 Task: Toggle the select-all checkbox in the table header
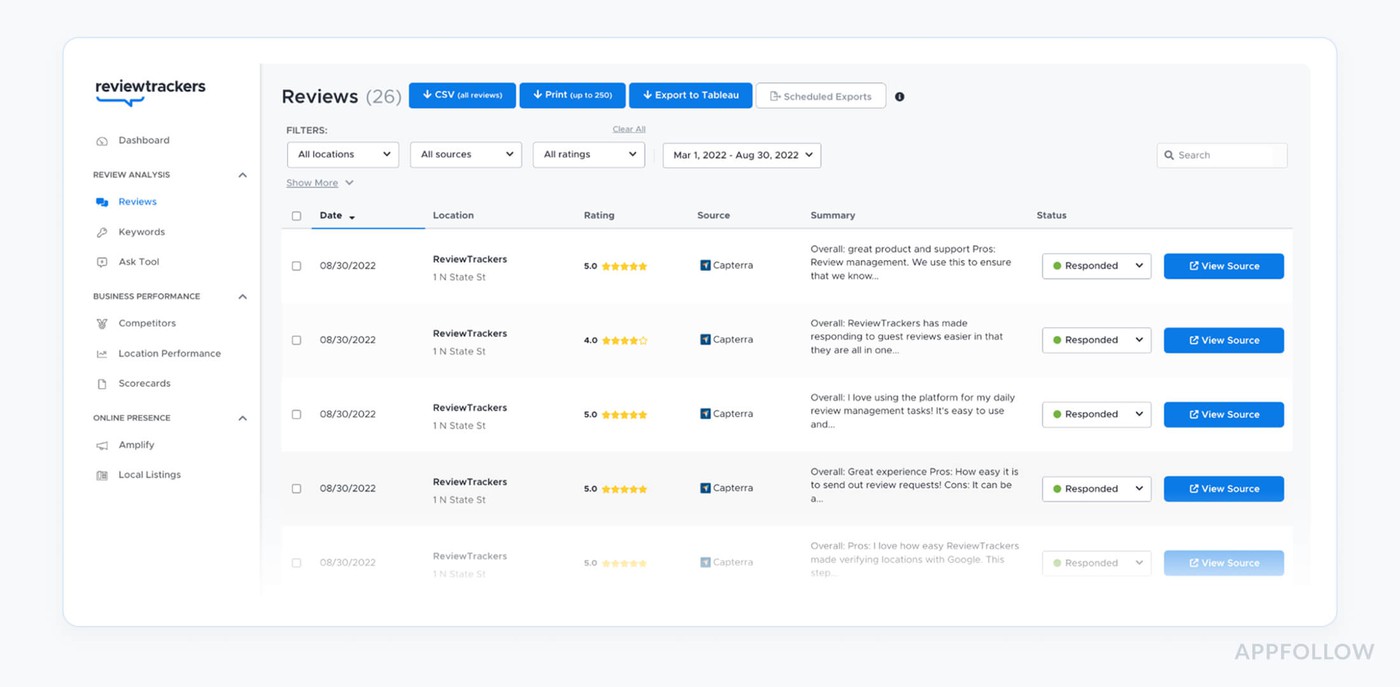[x=296, y=215]
